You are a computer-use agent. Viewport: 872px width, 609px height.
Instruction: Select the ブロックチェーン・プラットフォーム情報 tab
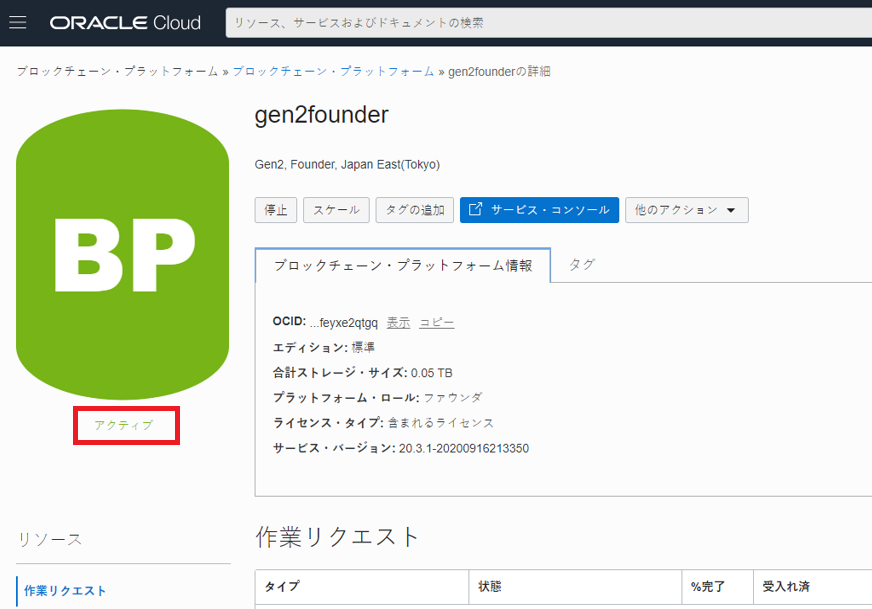coord(402,265)
